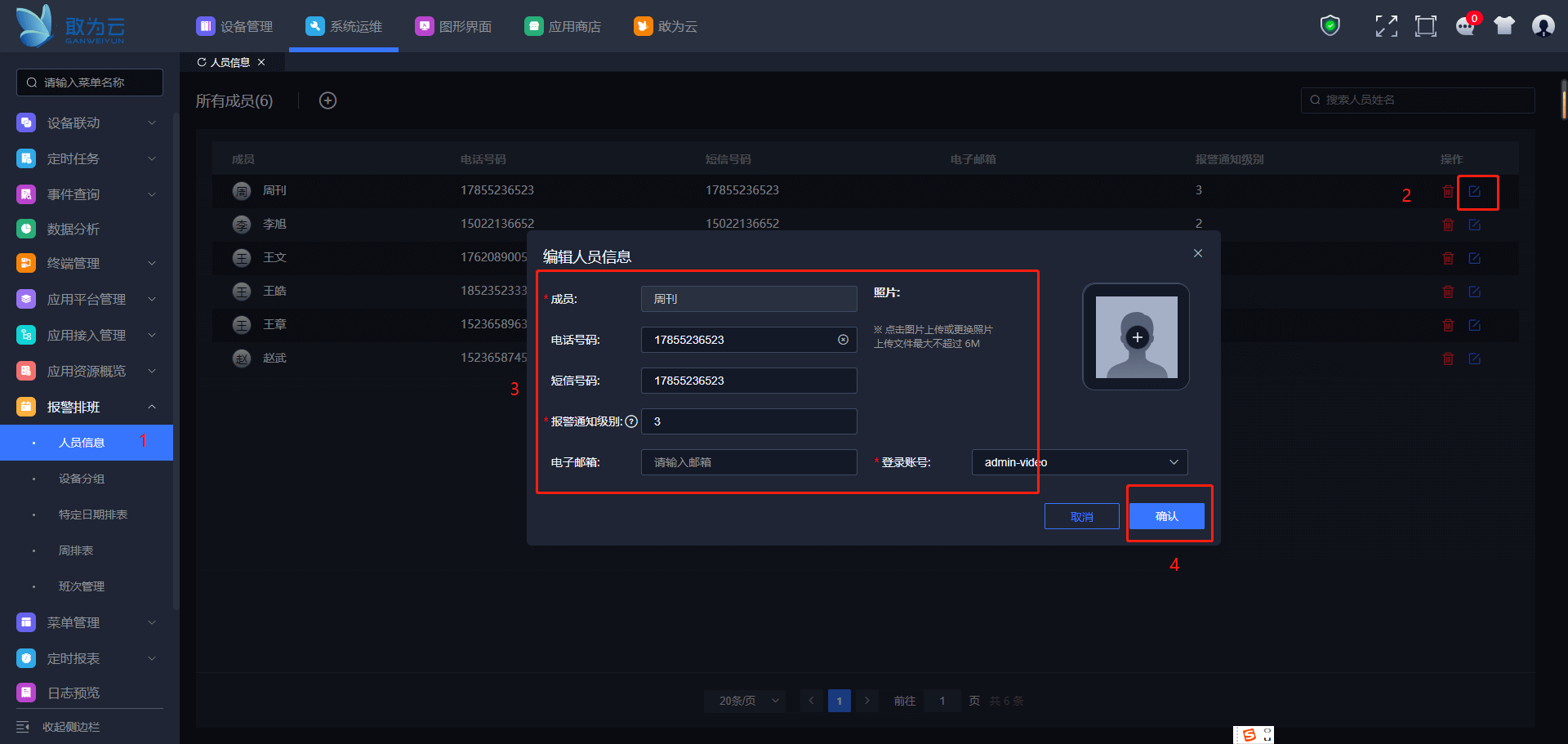This screenshot has width=1568, height=744.
Task: Go to pagination page 1
Action: (x=840, y=701)
